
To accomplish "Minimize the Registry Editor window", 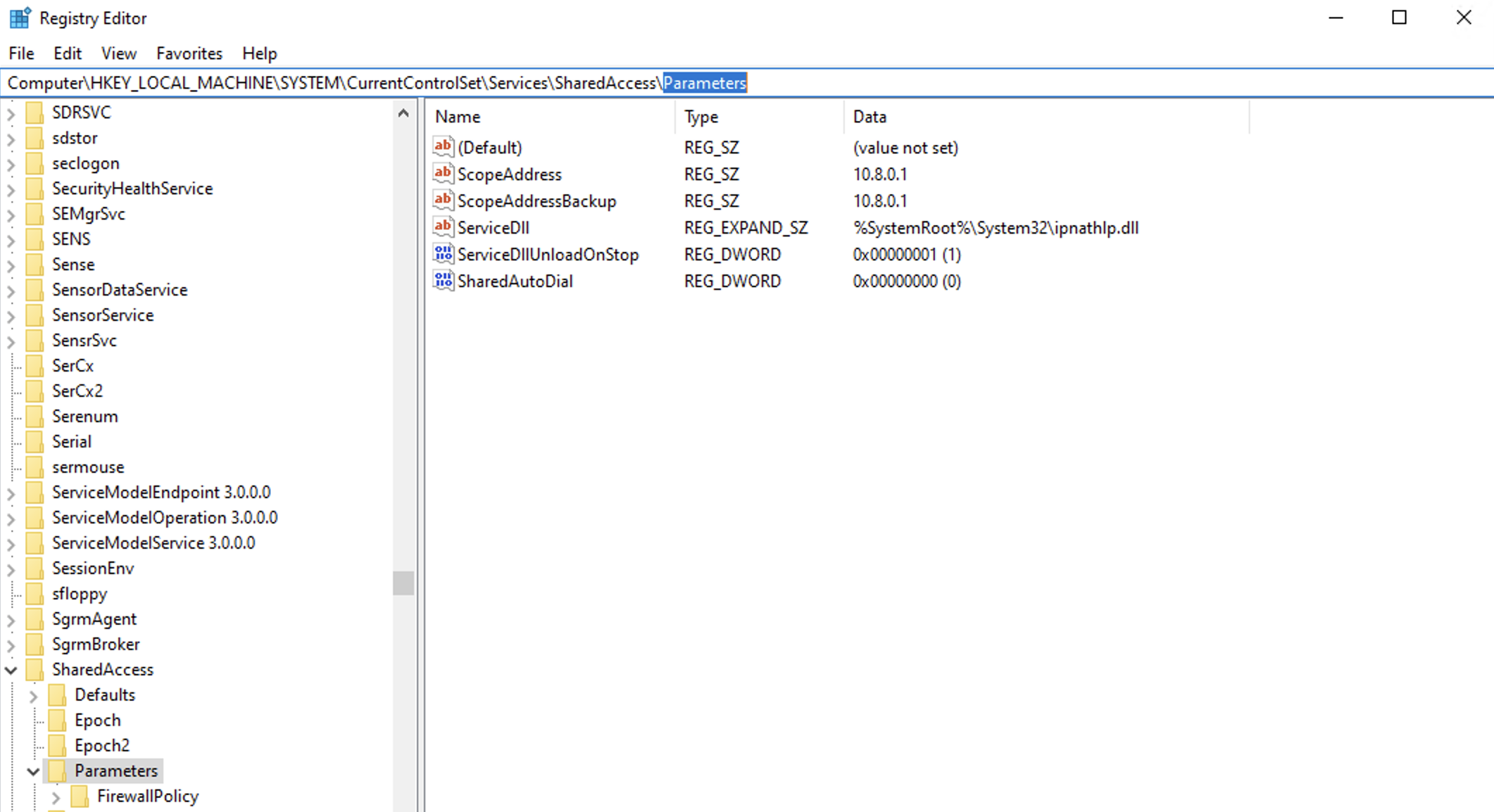I will coord(1336,18).
